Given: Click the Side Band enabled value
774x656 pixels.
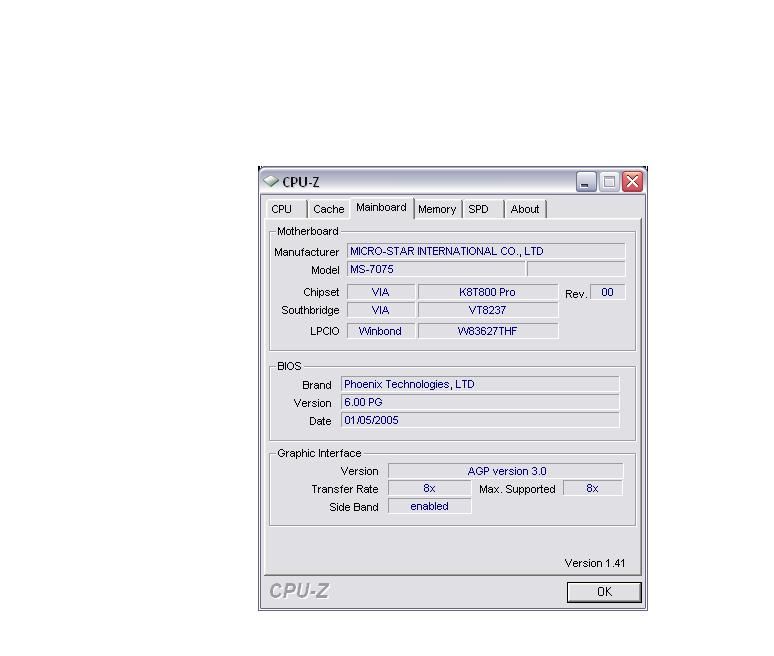Looking at the screenshot, I should coord(429,506).
